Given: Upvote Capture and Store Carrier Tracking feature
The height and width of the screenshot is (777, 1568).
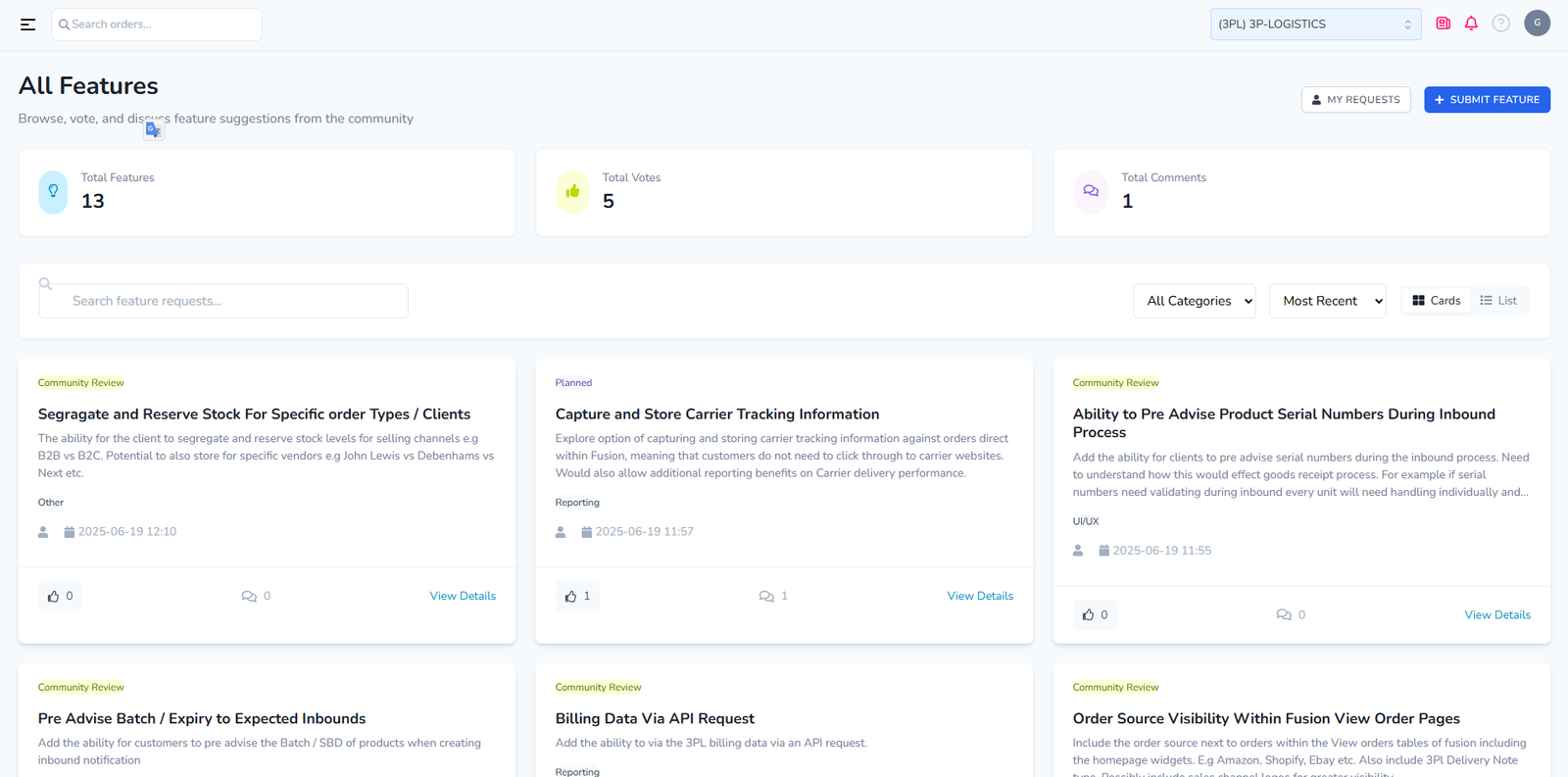Looking at the screenshot, I should click(x=577, y=596).
